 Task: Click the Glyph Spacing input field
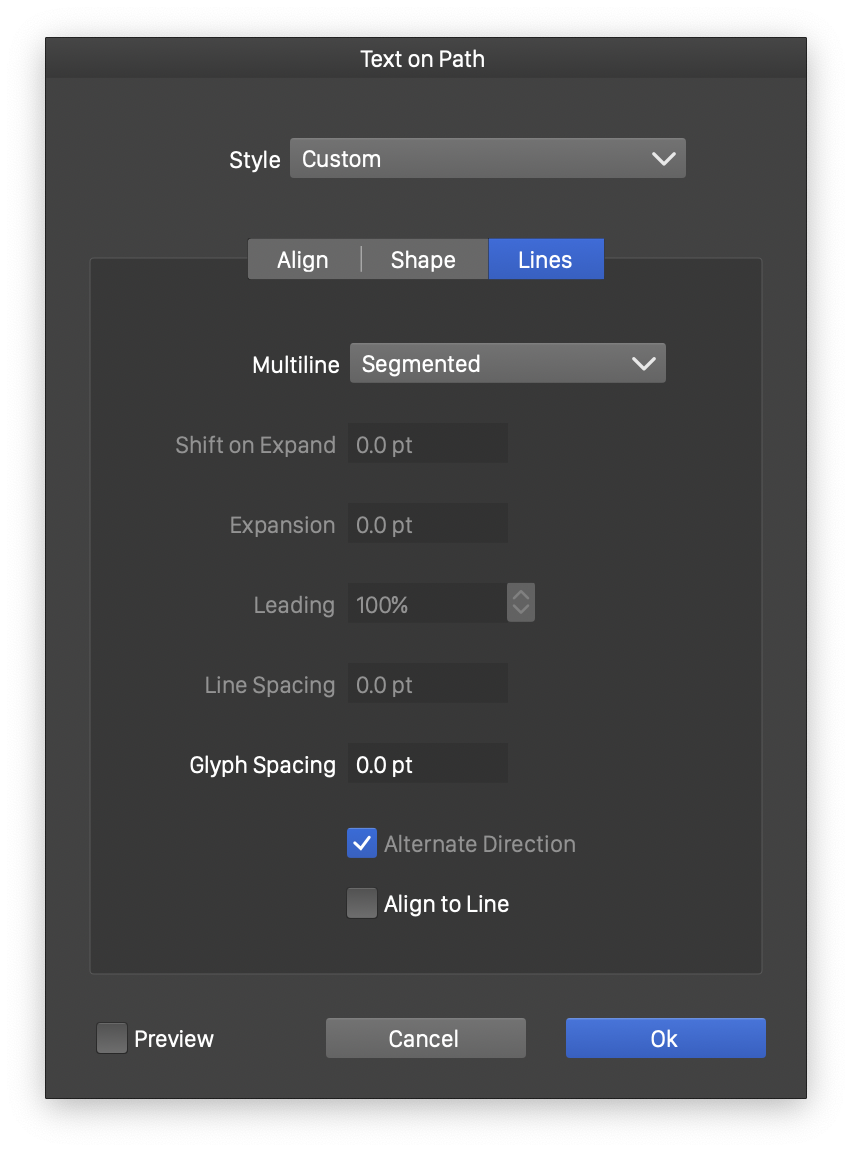coord(427,765)
